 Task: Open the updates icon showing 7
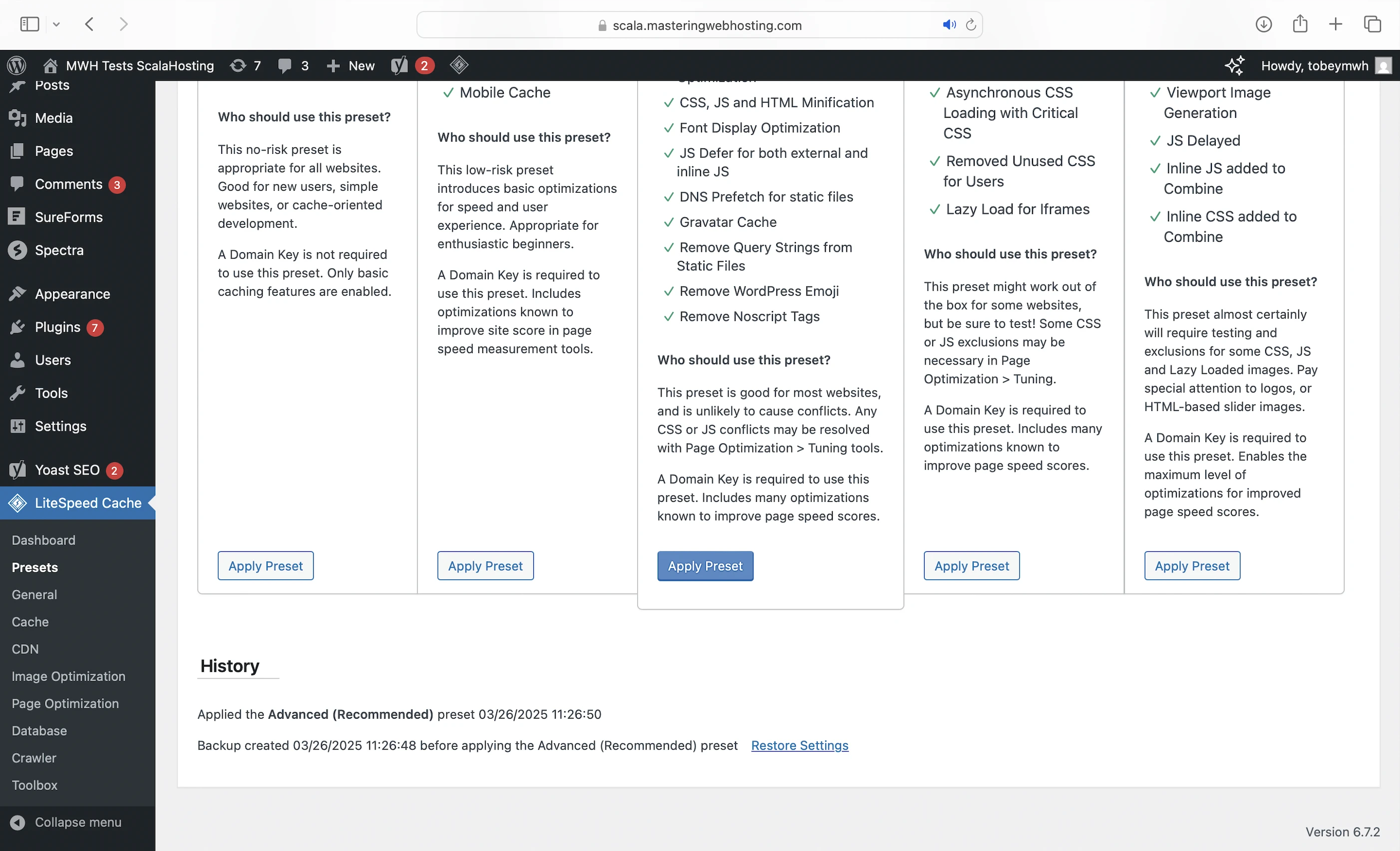(245, 65)
